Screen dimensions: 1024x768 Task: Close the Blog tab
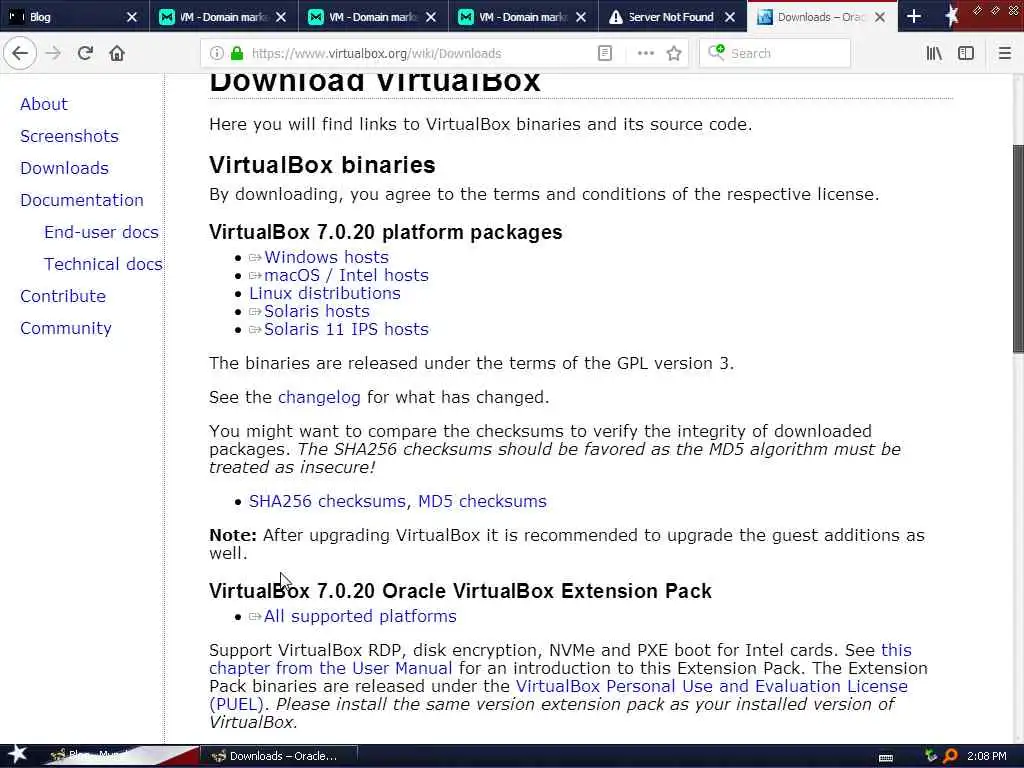pyautogui.click(x=131, y=17)
